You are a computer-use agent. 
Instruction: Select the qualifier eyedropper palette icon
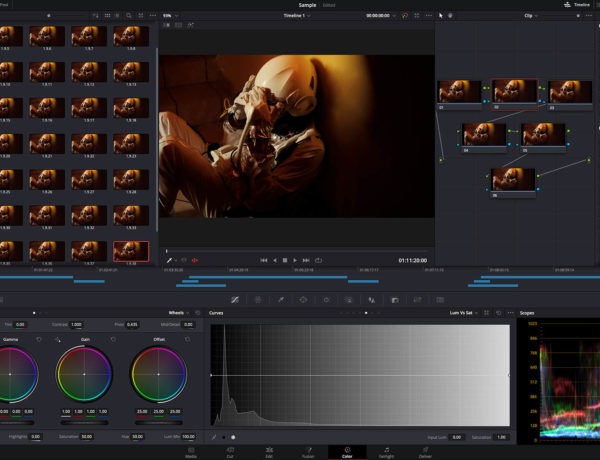[280, 299]
